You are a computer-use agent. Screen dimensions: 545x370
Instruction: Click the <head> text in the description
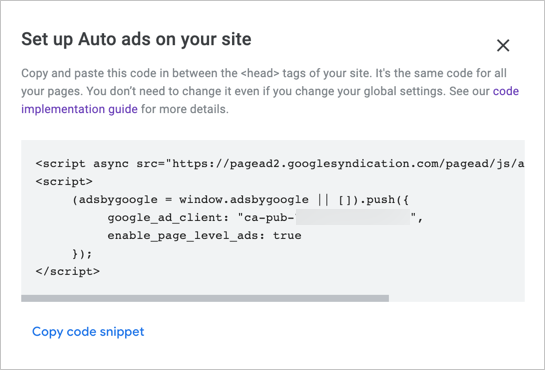(260, 73)
